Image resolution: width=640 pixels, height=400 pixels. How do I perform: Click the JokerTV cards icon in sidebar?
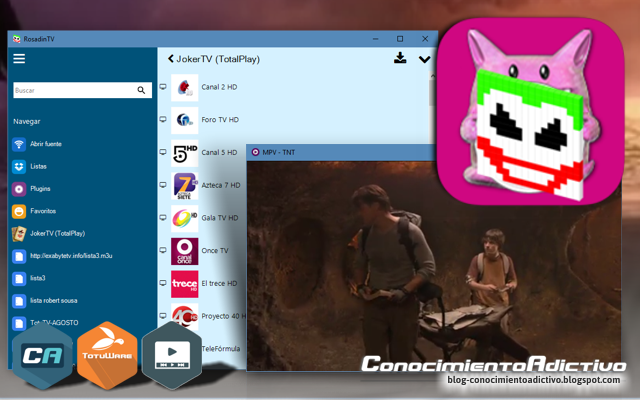tap(19, 234)
